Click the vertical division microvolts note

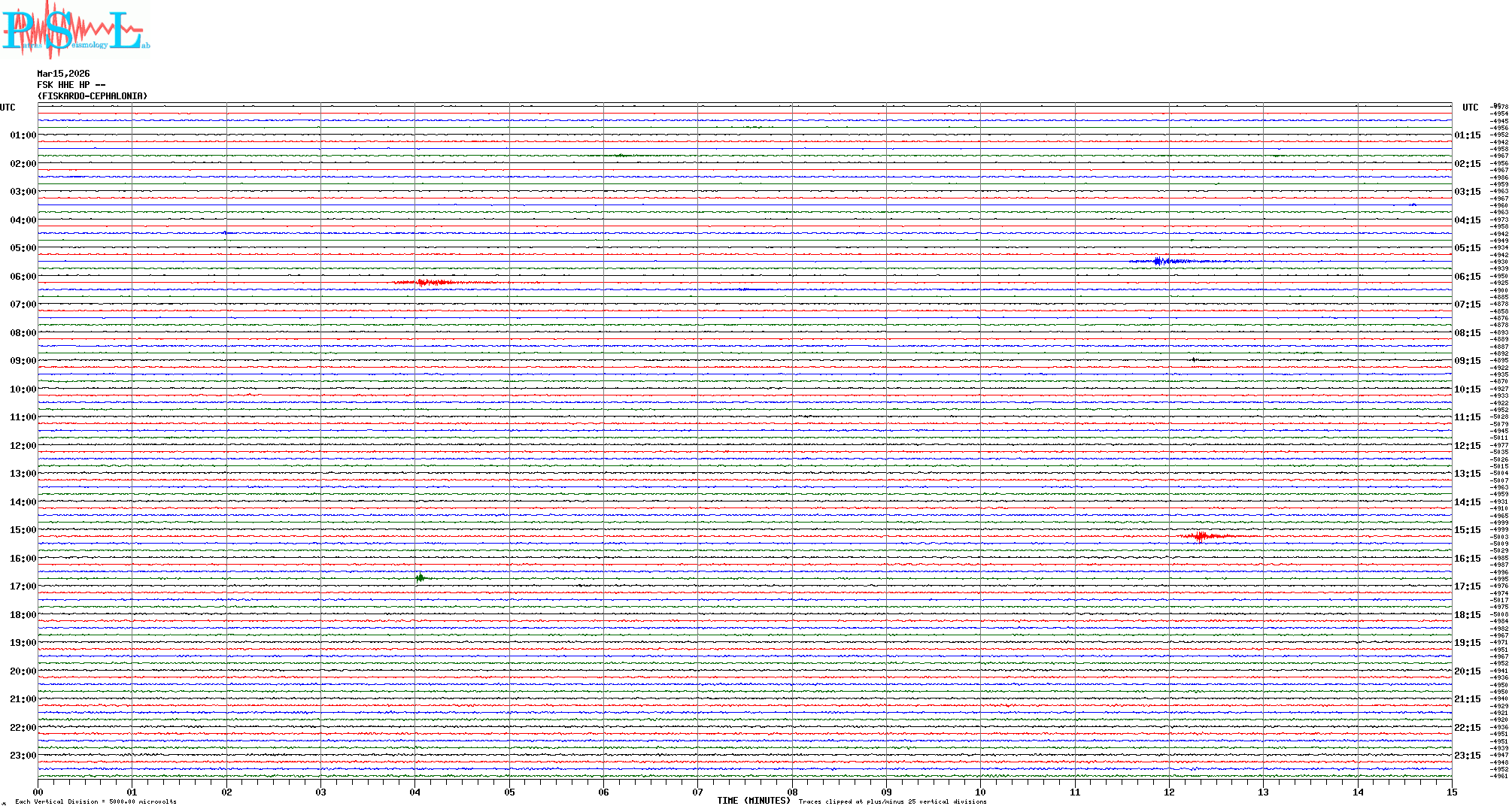(96, 801)
